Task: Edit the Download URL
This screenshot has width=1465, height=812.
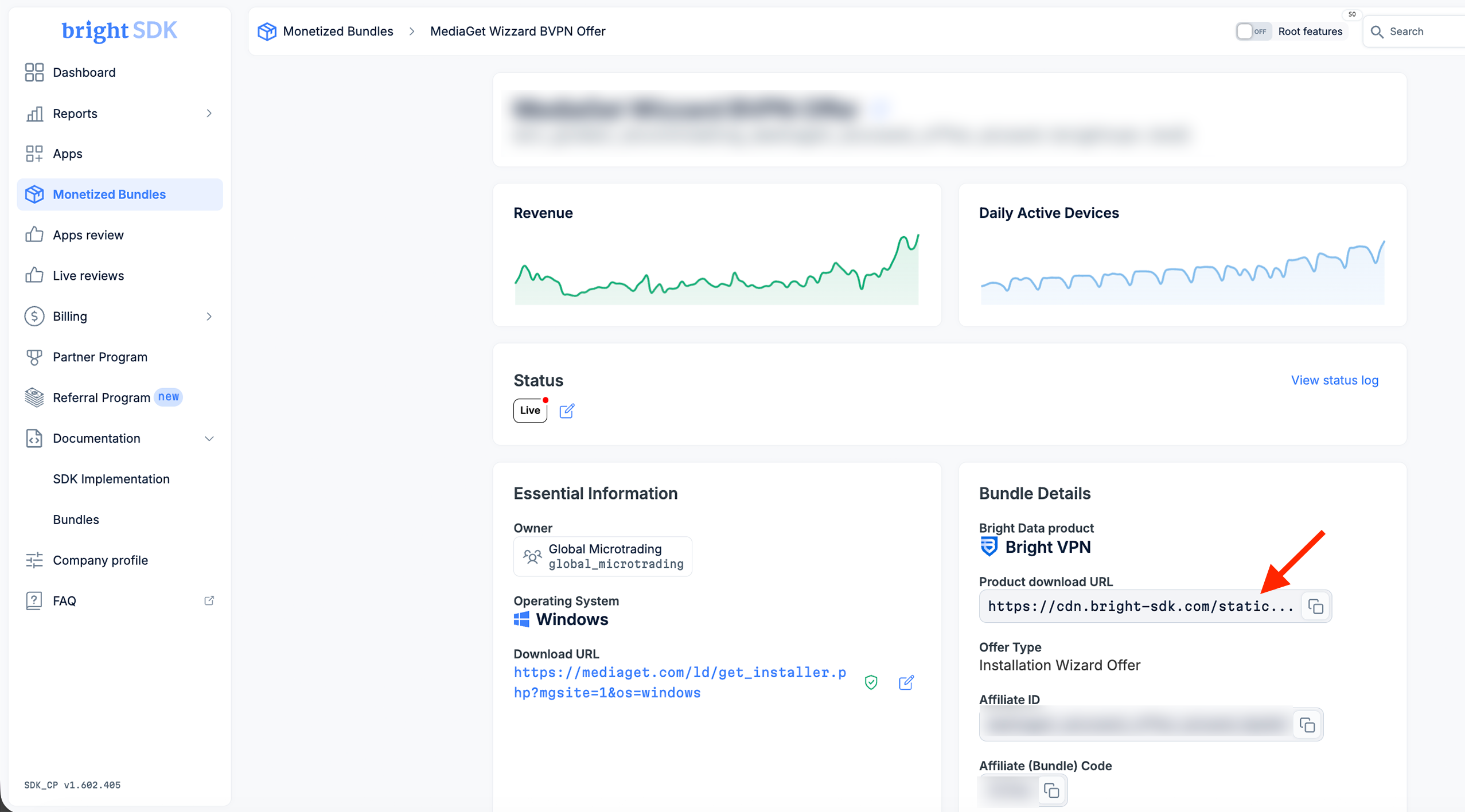Action: 906,682
